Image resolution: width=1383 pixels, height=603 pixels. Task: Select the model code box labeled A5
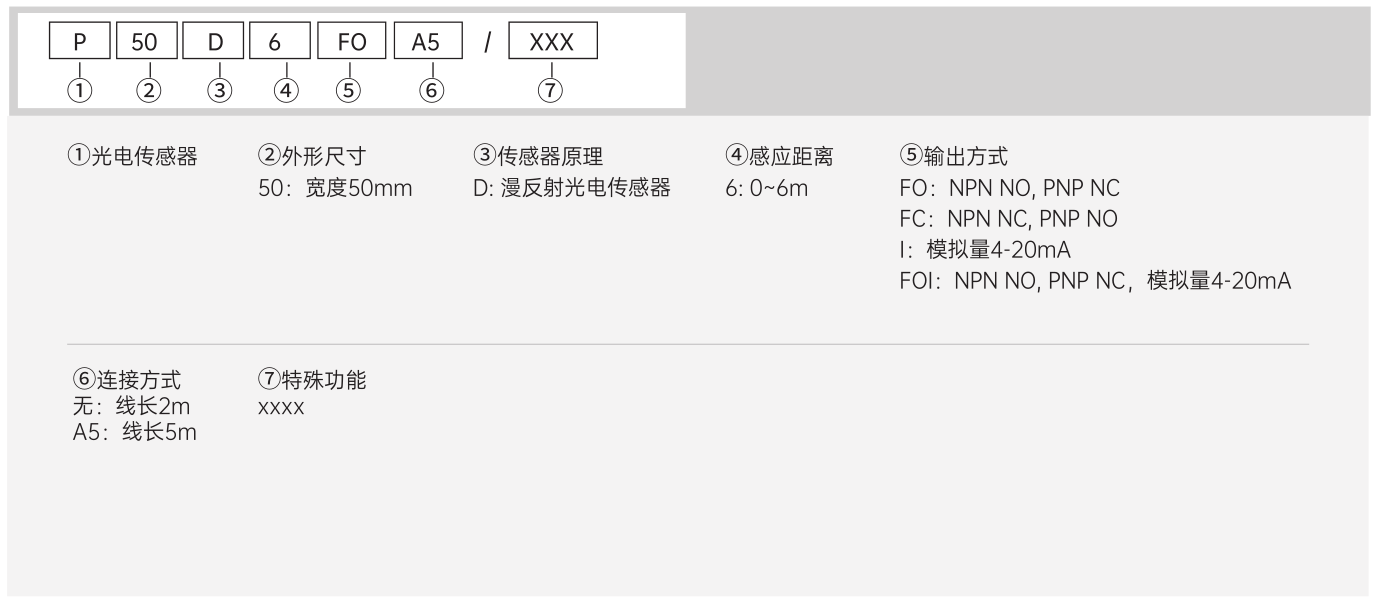click(430, 45)
